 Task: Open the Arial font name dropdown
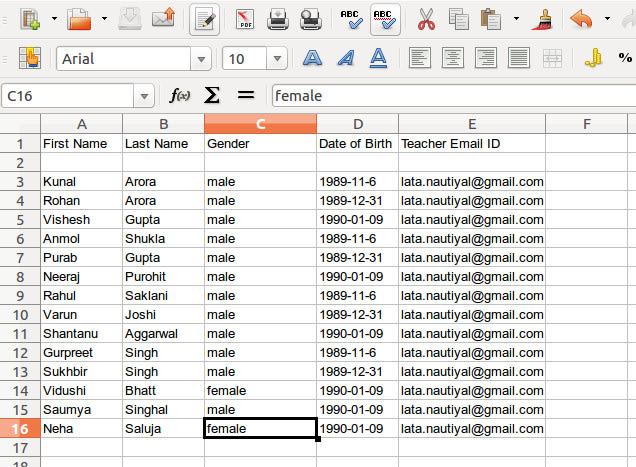[203, 59]
